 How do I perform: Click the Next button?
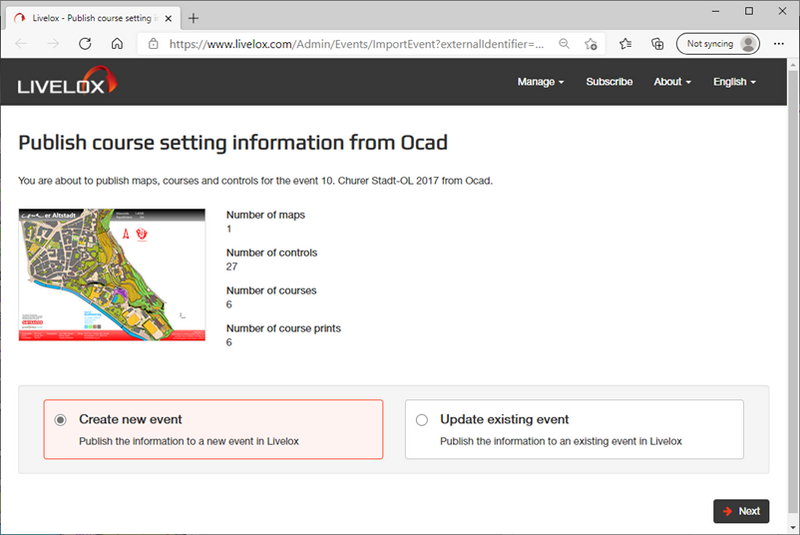(741, 511)
